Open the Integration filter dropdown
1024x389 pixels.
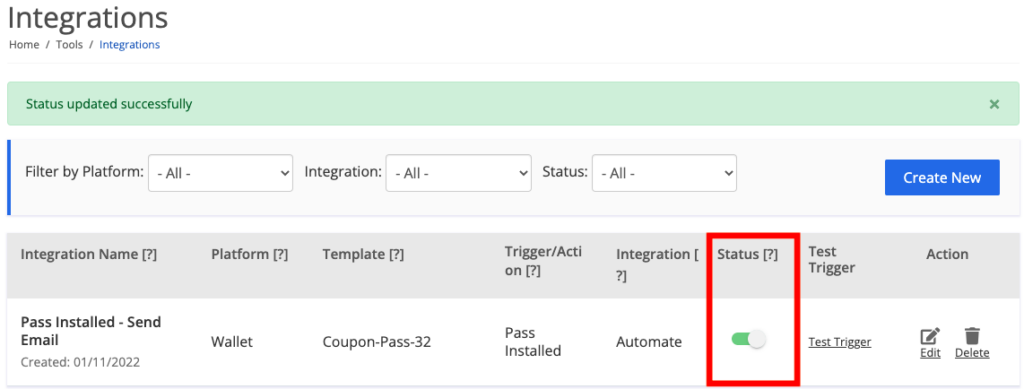click(x=458, y=173)
